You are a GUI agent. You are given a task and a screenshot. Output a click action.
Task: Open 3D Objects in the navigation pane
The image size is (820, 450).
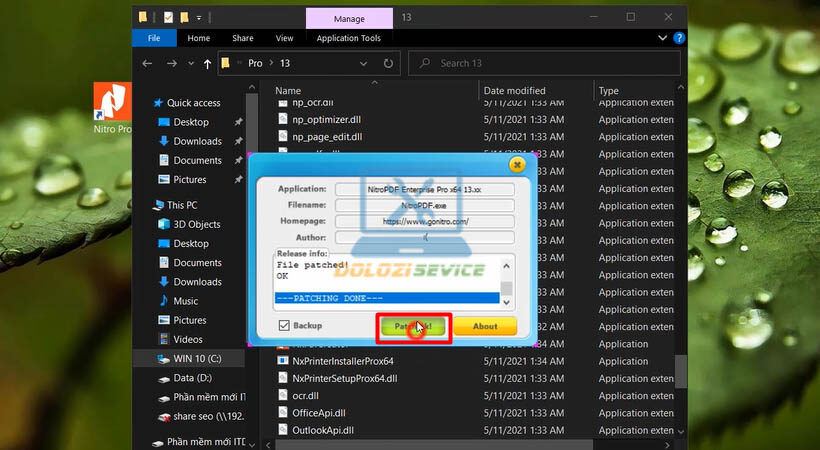[196, 224]
